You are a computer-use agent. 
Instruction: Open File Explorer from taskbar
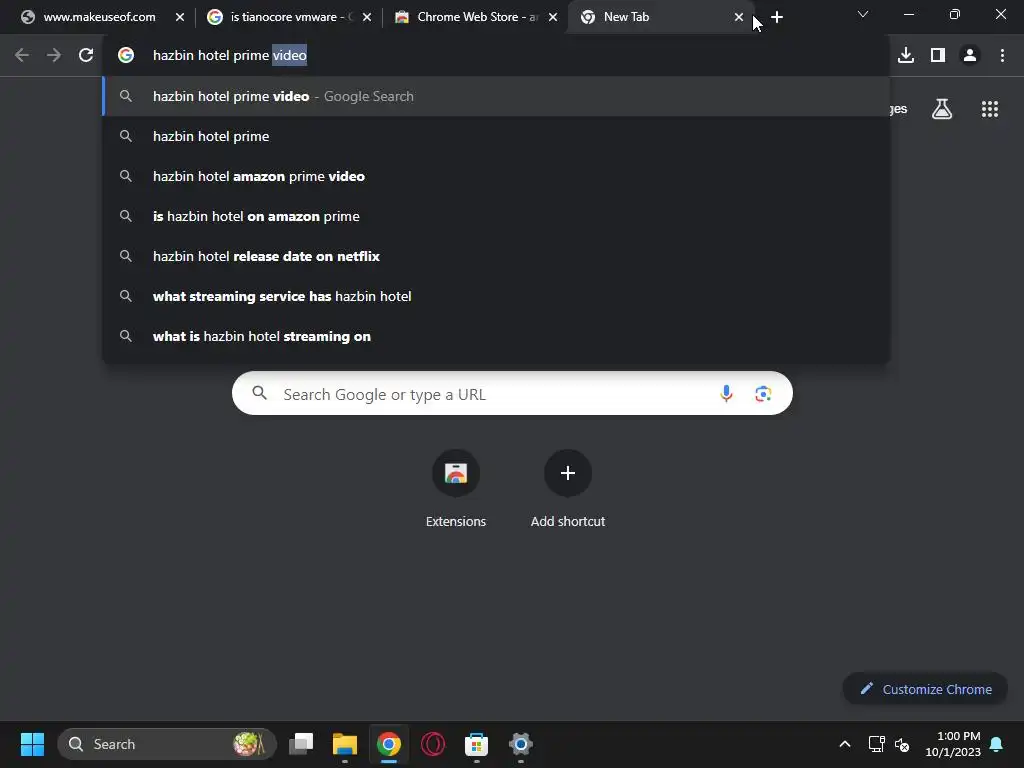[x=345, y=744]
